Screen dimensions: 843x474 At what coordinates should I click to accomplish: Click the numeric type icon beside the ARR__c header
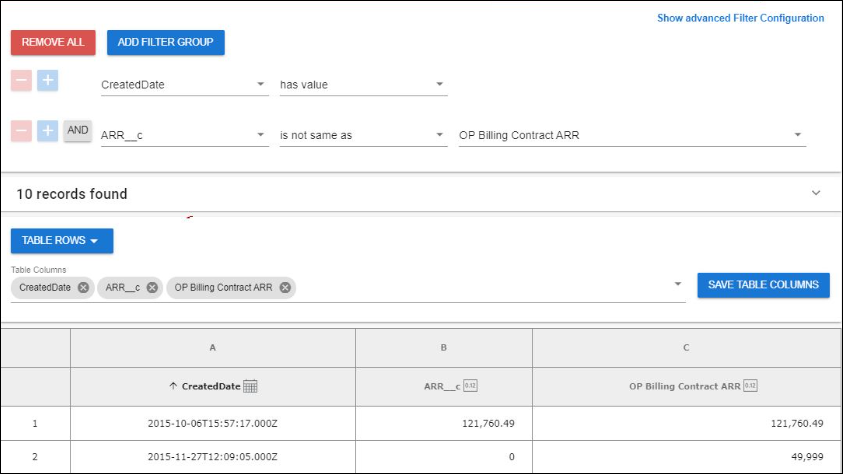click(470, 385)
